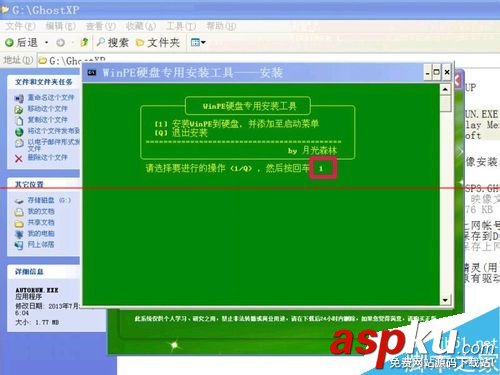Image resolution: width=500 pixels, height=375 pixels.
Task: Click the rename file task icon
Action: [x=19, y=98]
